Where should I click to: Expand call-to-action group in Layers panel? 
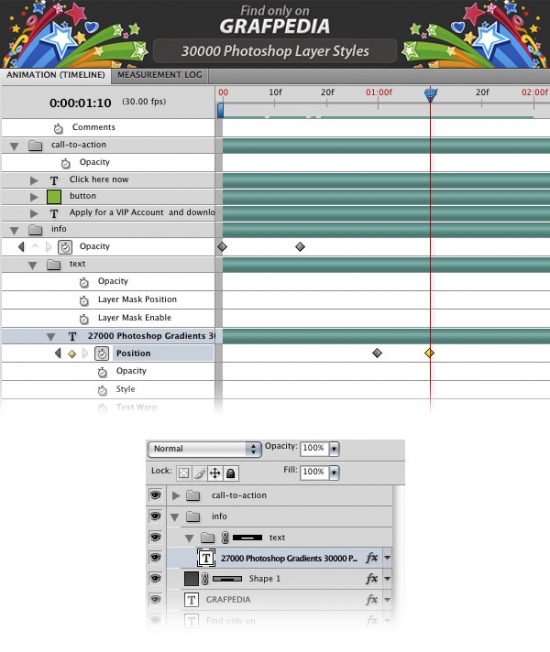click(176, 496)
